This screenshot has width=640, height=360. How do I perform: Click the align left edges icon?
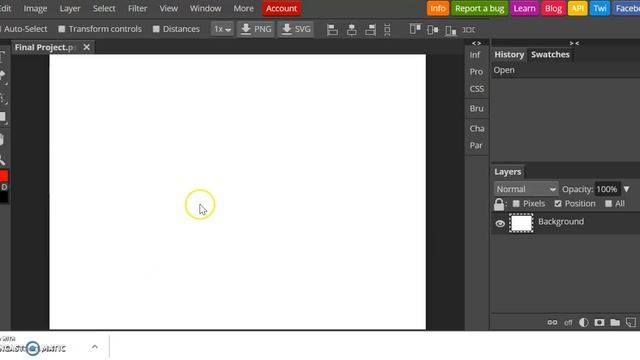[333, 30]
